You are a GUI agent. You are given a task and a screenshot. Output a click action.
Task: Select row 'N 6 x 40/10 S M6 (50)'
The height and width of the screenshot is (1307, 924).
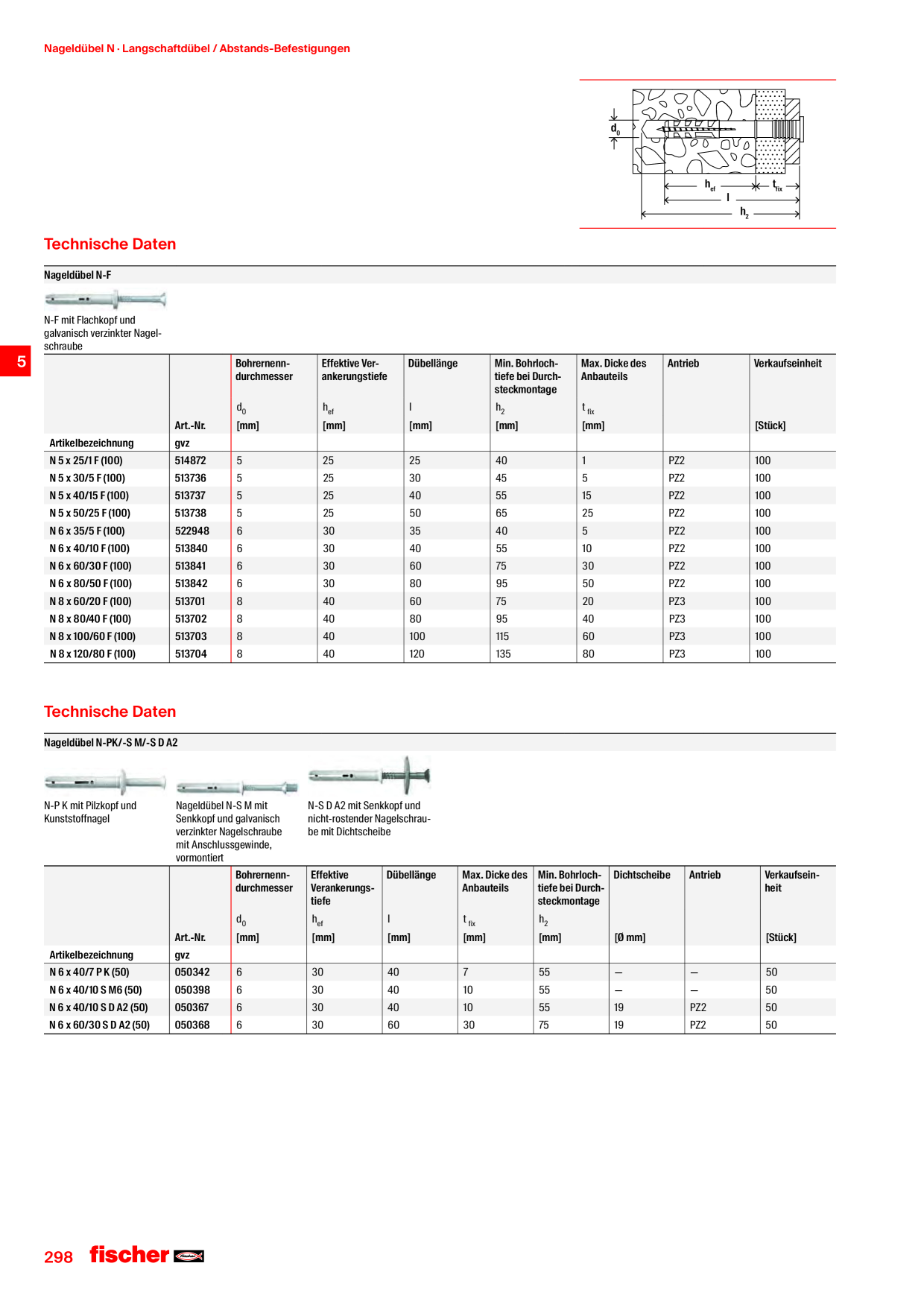tap(440, 990)
